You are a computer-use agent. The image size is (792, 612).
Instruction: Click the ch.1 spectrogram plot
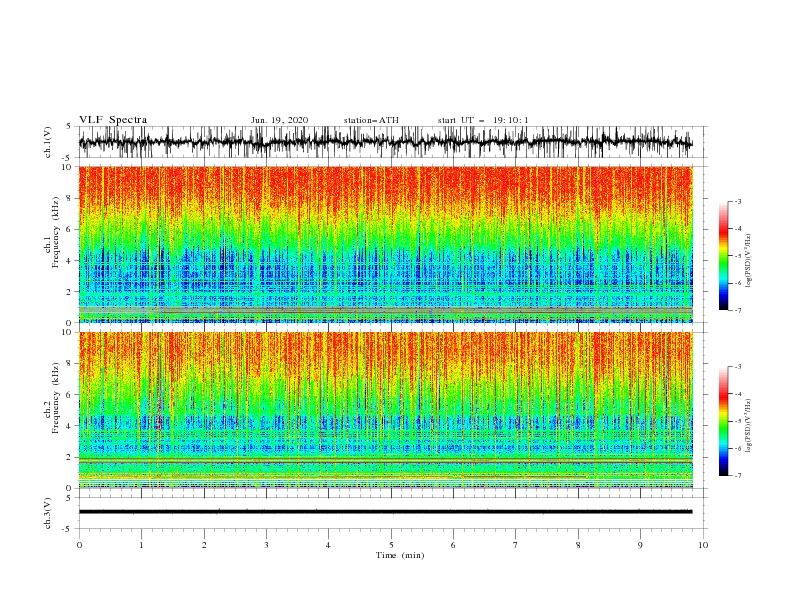click(x=386, y=244)
